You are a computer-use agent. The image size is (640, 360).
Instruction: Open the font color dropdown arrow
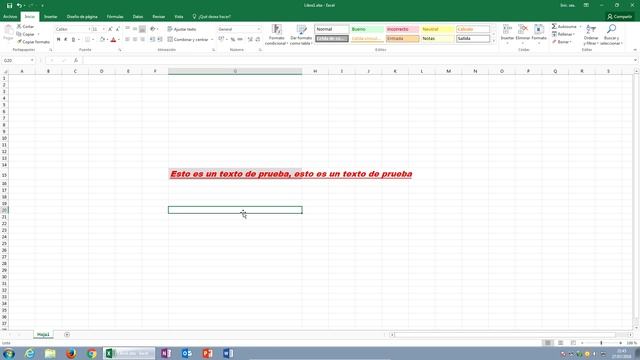119,40
